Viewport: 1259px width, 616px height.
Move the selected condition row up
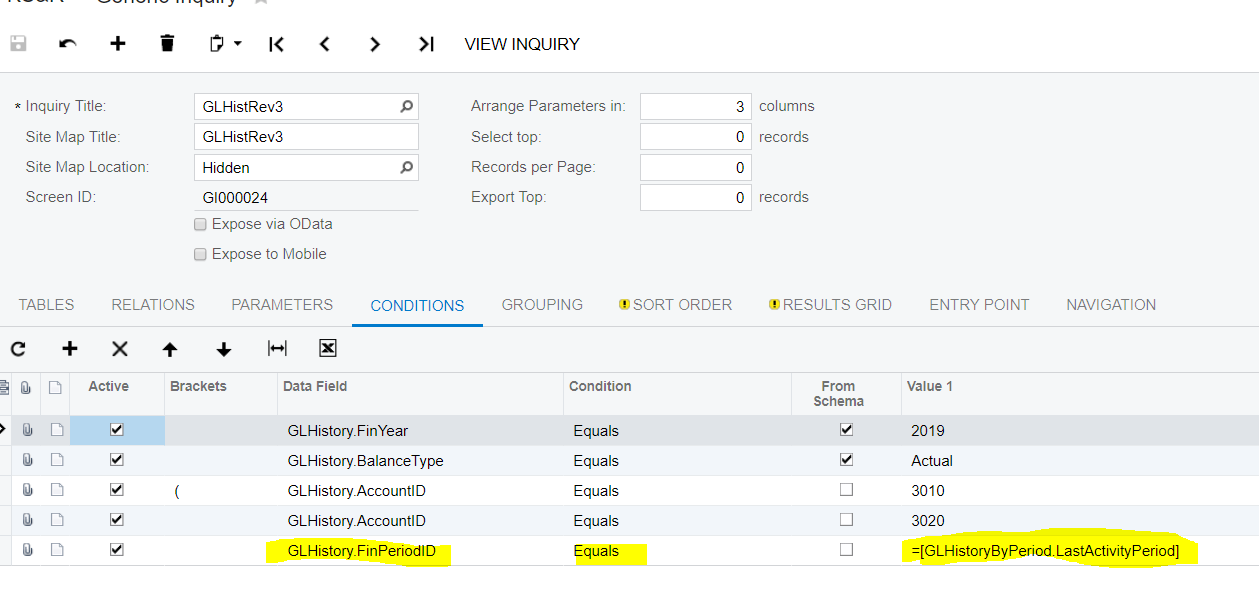click(170, 349)
